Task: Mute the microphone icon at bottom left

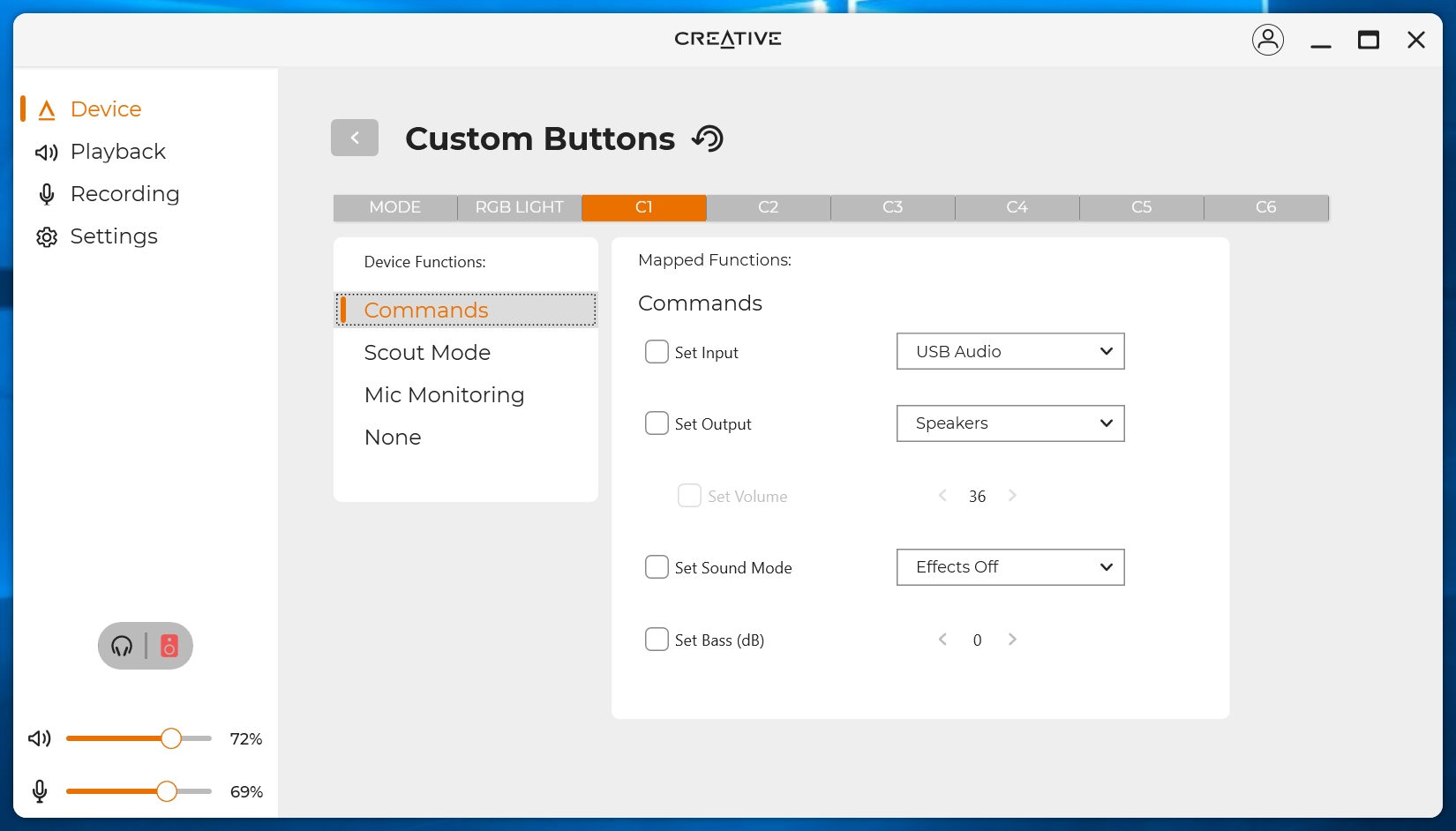Action: point(40,791)
